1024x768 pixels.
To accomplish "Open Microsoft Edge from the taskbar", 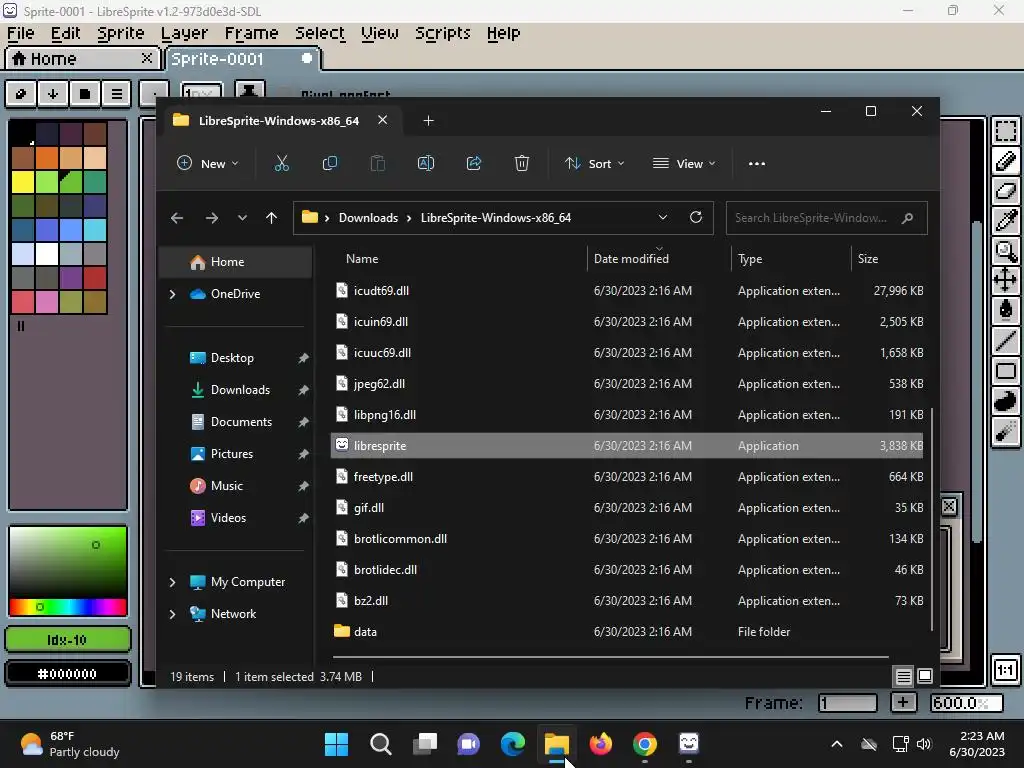I will click(513, 744).
